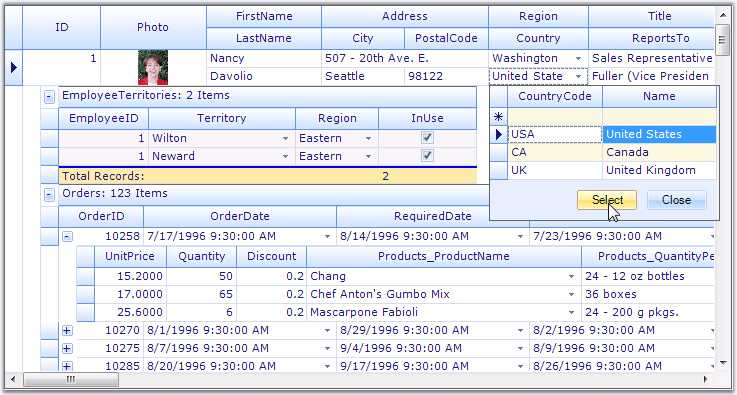
Task: Click the Seattle city cell
Action: tap(363, 77)
